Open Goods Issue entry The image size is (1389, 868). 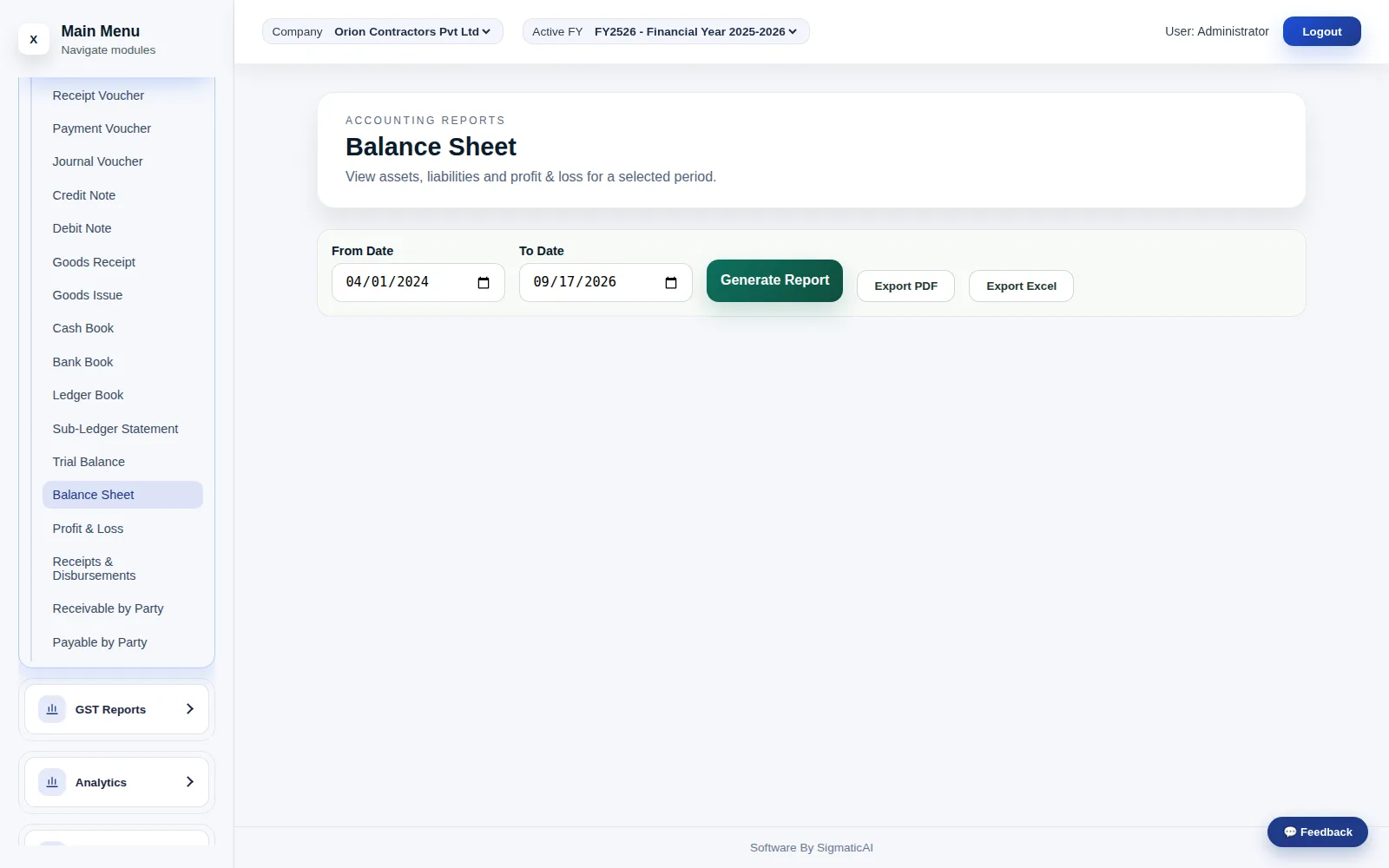click(122, 295)
